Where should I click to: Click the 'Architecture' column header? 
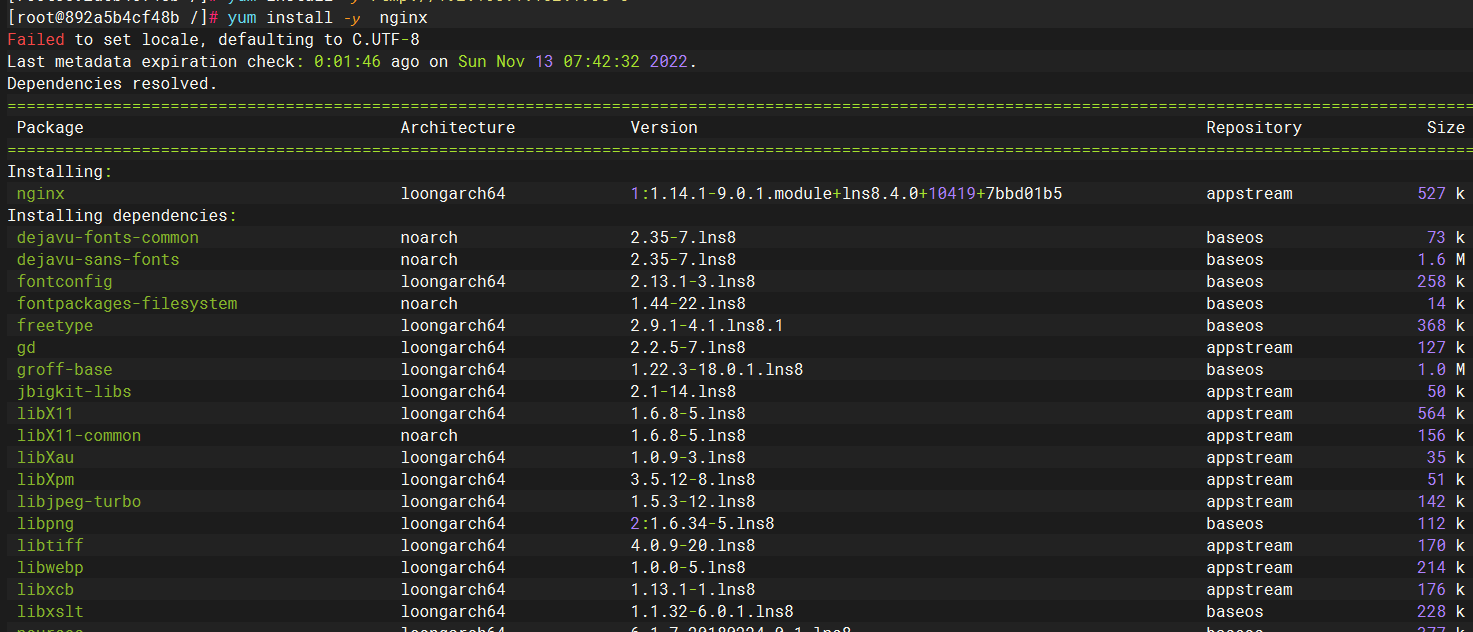click(x=458, y=127)
